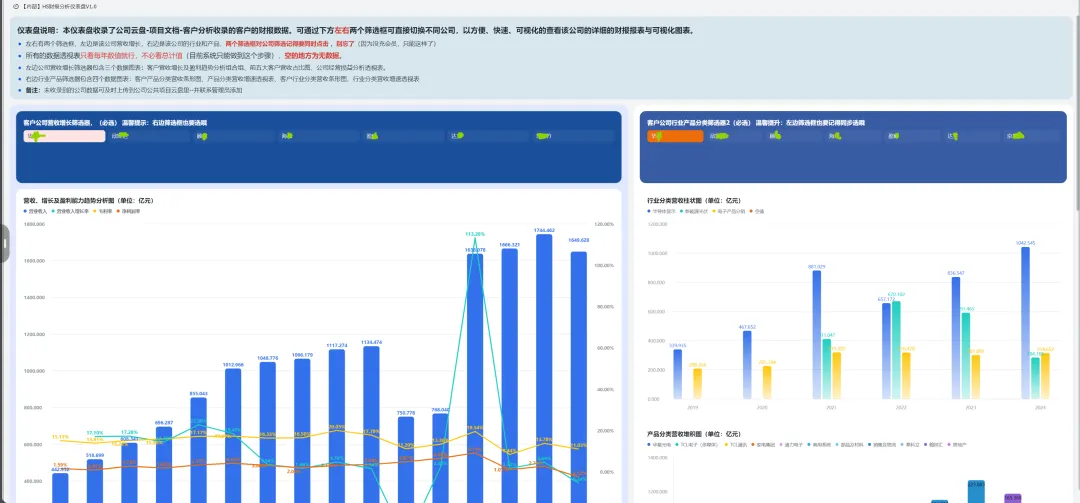Select the sixth chip in right industry filter

click(971, 136)
